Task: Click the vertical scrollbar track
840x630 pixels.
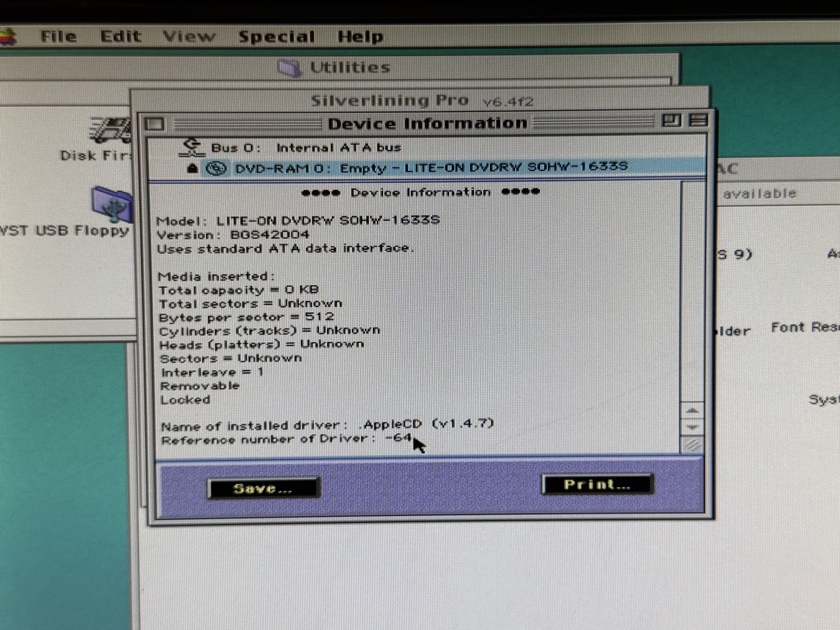Action: (691, 300)
